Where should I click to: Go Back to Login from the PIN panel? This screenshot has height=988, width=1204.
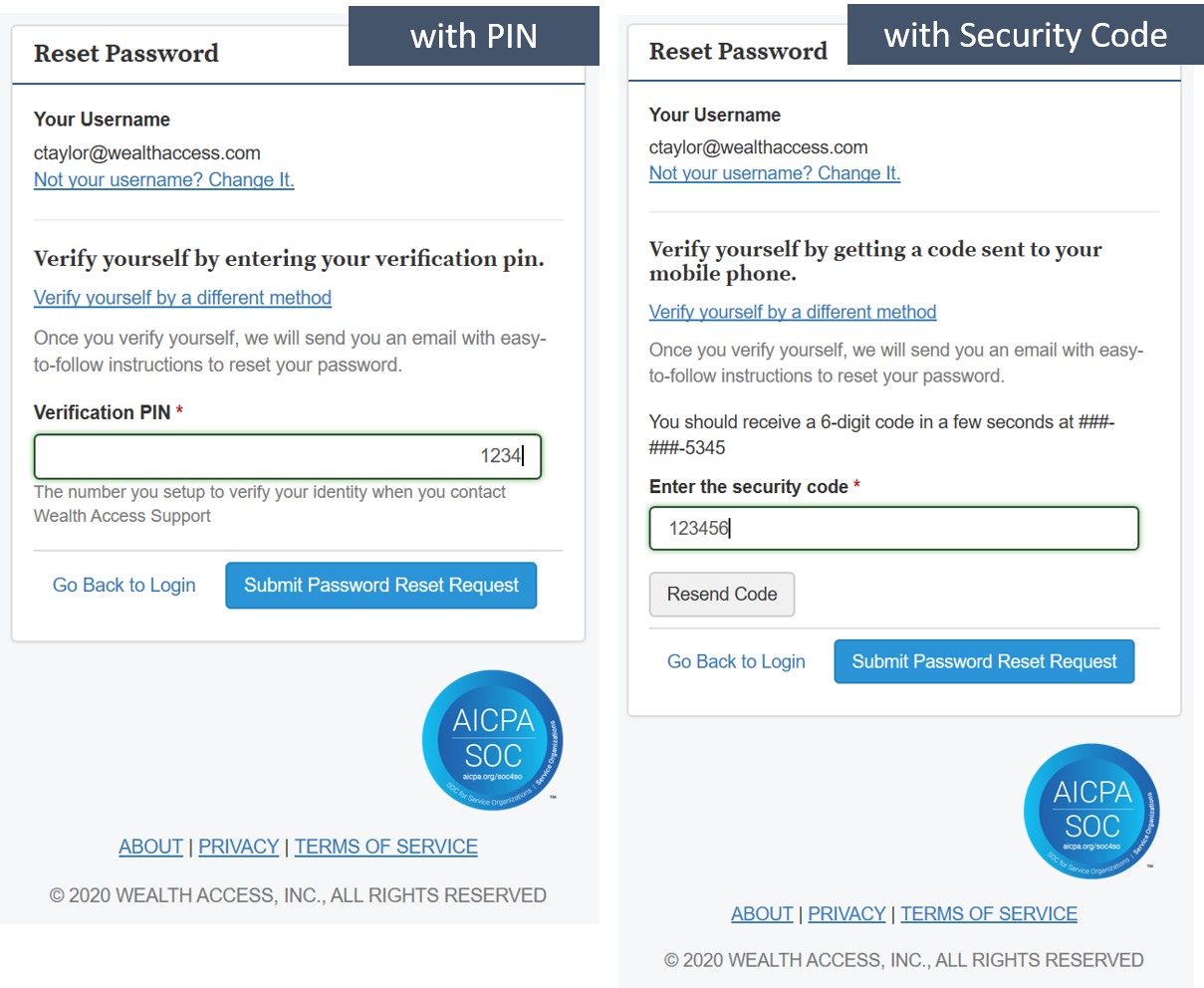click(124, 586)
